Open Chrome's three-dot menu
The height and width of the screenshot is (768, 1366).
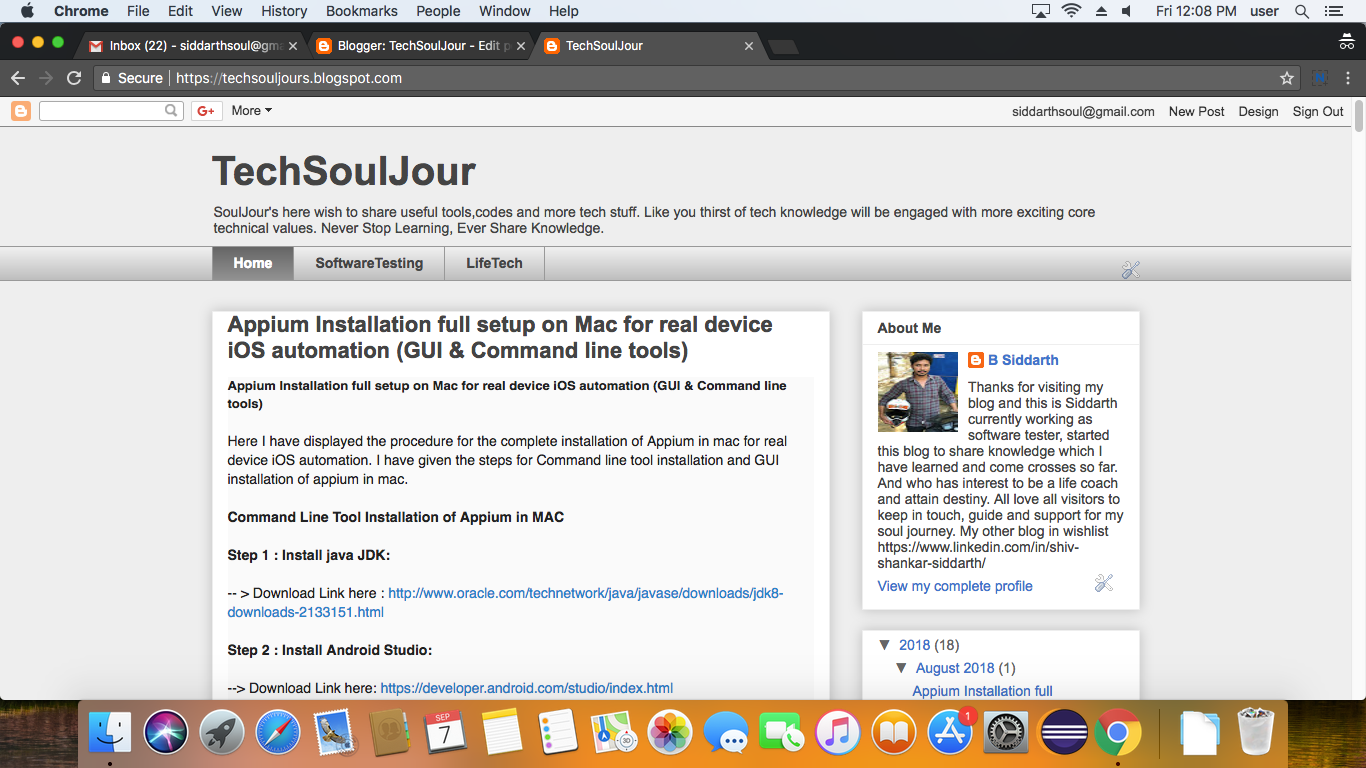pyautogui.click(x=1348, y=78)
